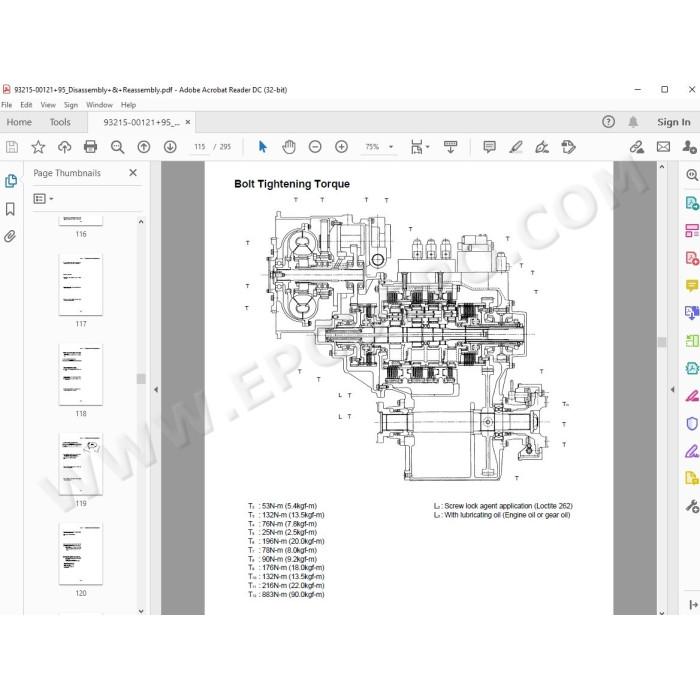700x700 pixels.
Task: Add a comment with the sticky note icon
Action: tap(489, 147)
